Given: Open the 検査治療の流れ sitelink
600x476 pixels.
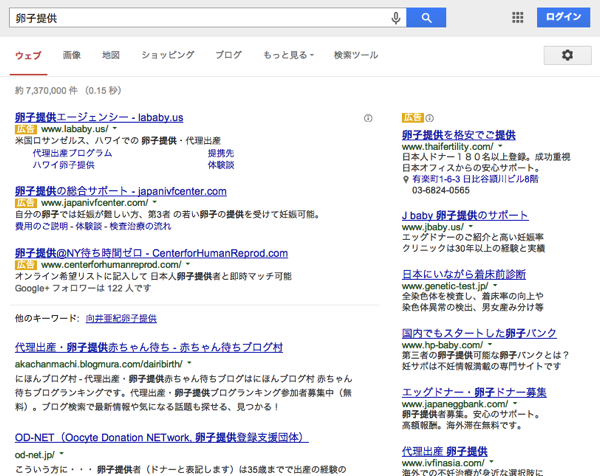Looking at the screenshot, I should (x=140, y=226).
